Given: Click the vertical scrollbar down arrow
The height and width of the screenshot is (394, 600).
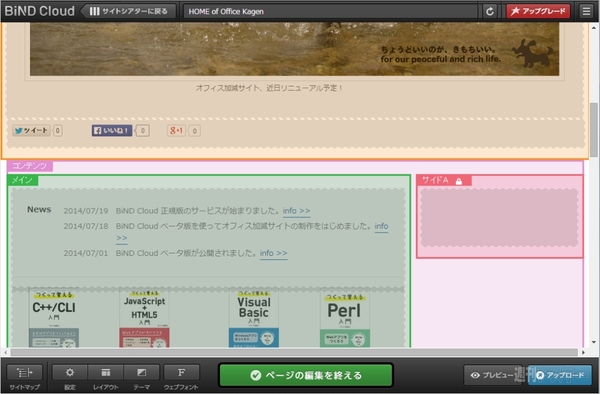Looking at the screenshot, I should pos(593,342).
